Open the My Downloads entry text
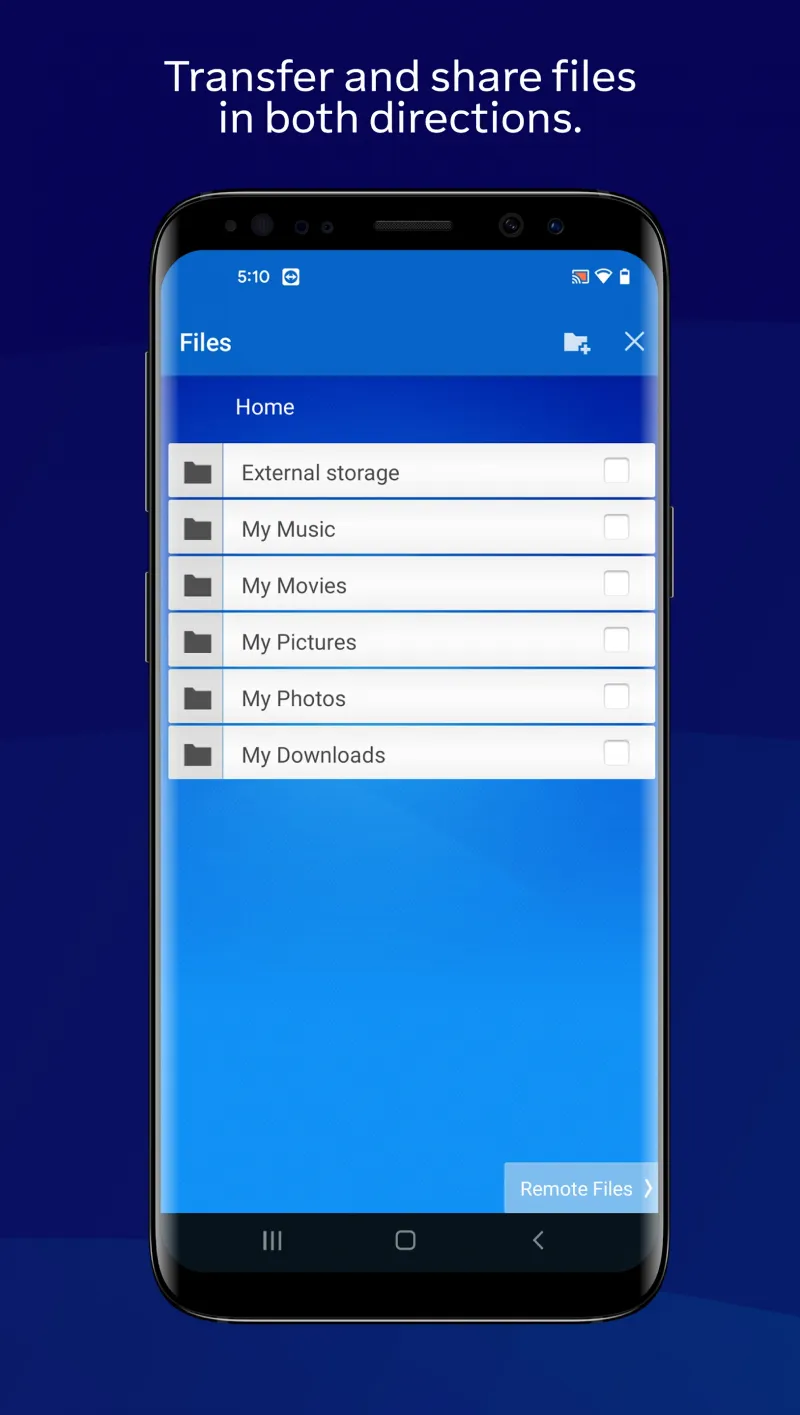This screenshot has width=800, height=1415. point(313,756)
